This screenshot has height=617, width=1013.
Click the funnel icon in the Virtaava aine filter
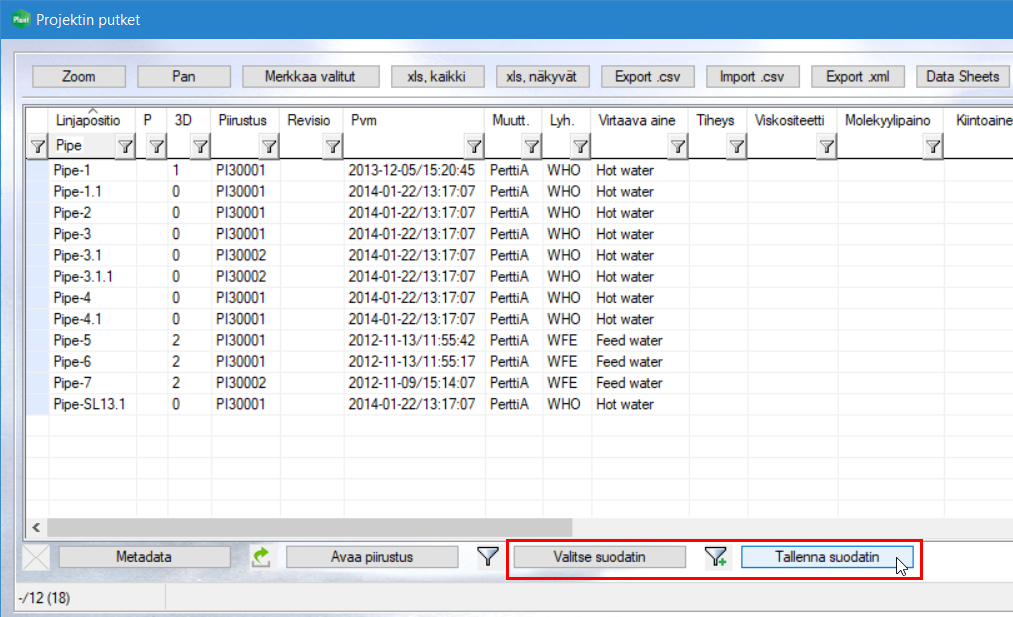click(678, 147)
